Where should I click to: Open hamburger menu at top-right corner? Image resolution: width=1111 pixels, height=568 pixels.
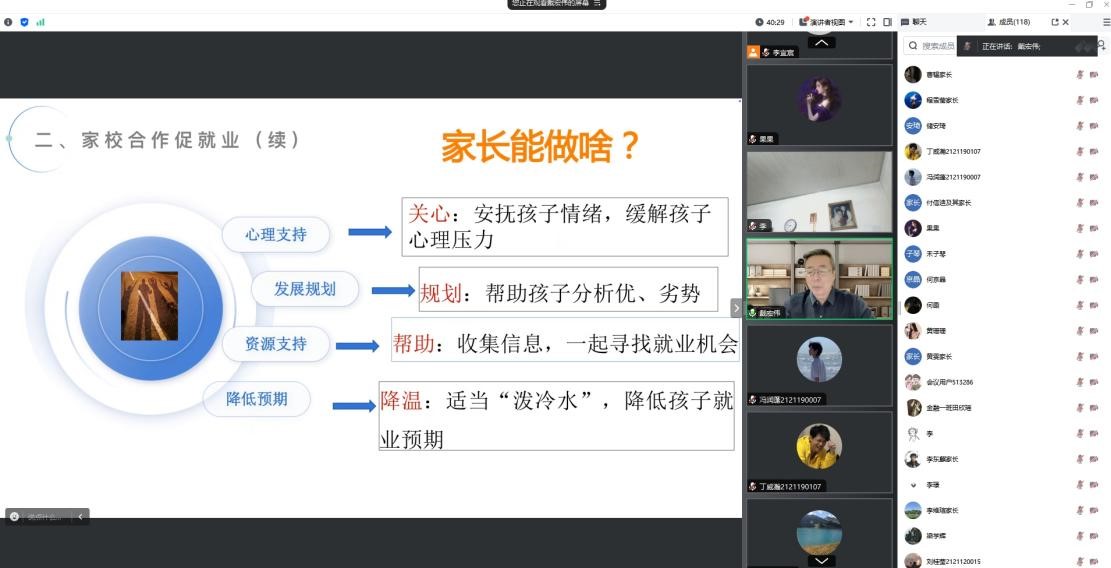coord(1105,22)
